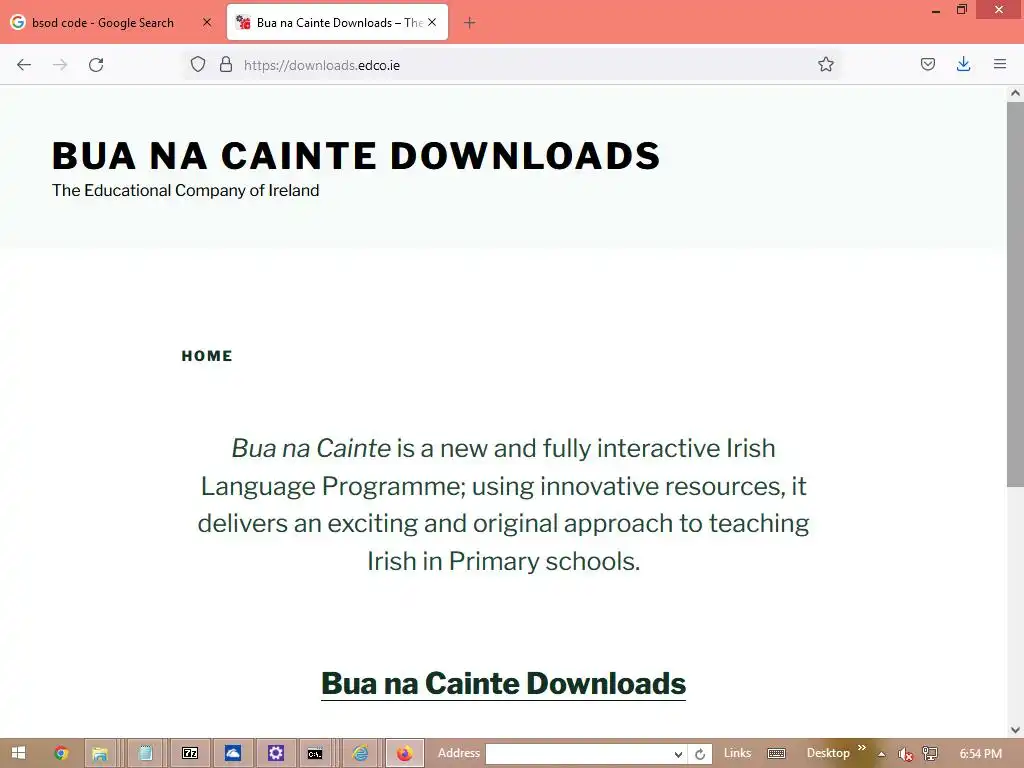Open the Windows Start menu

pos(18,753)
